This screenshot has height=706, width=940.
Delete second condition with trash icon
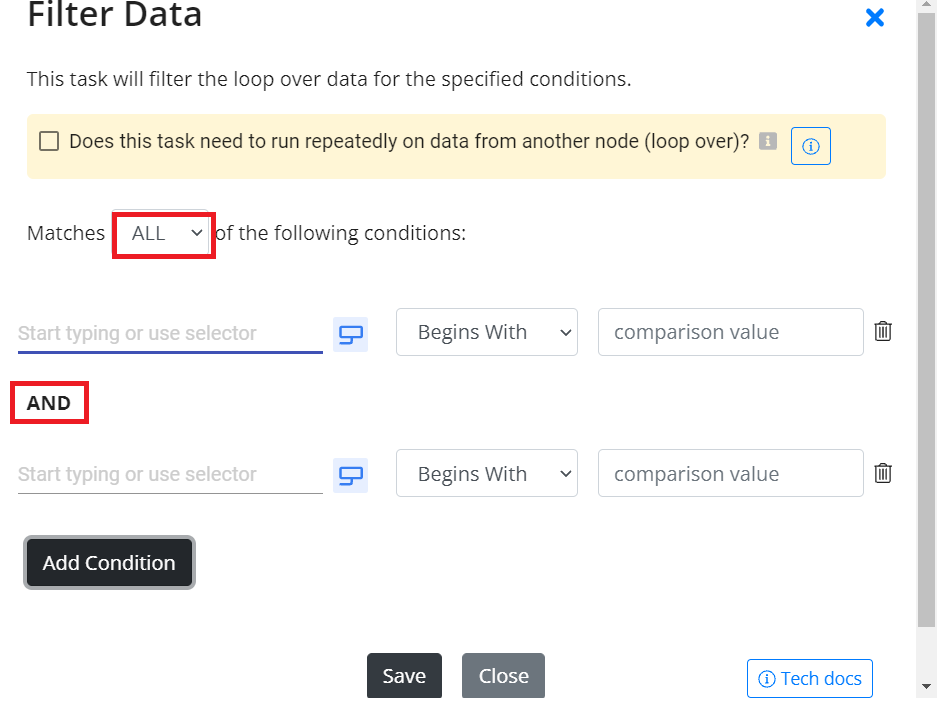882,473
